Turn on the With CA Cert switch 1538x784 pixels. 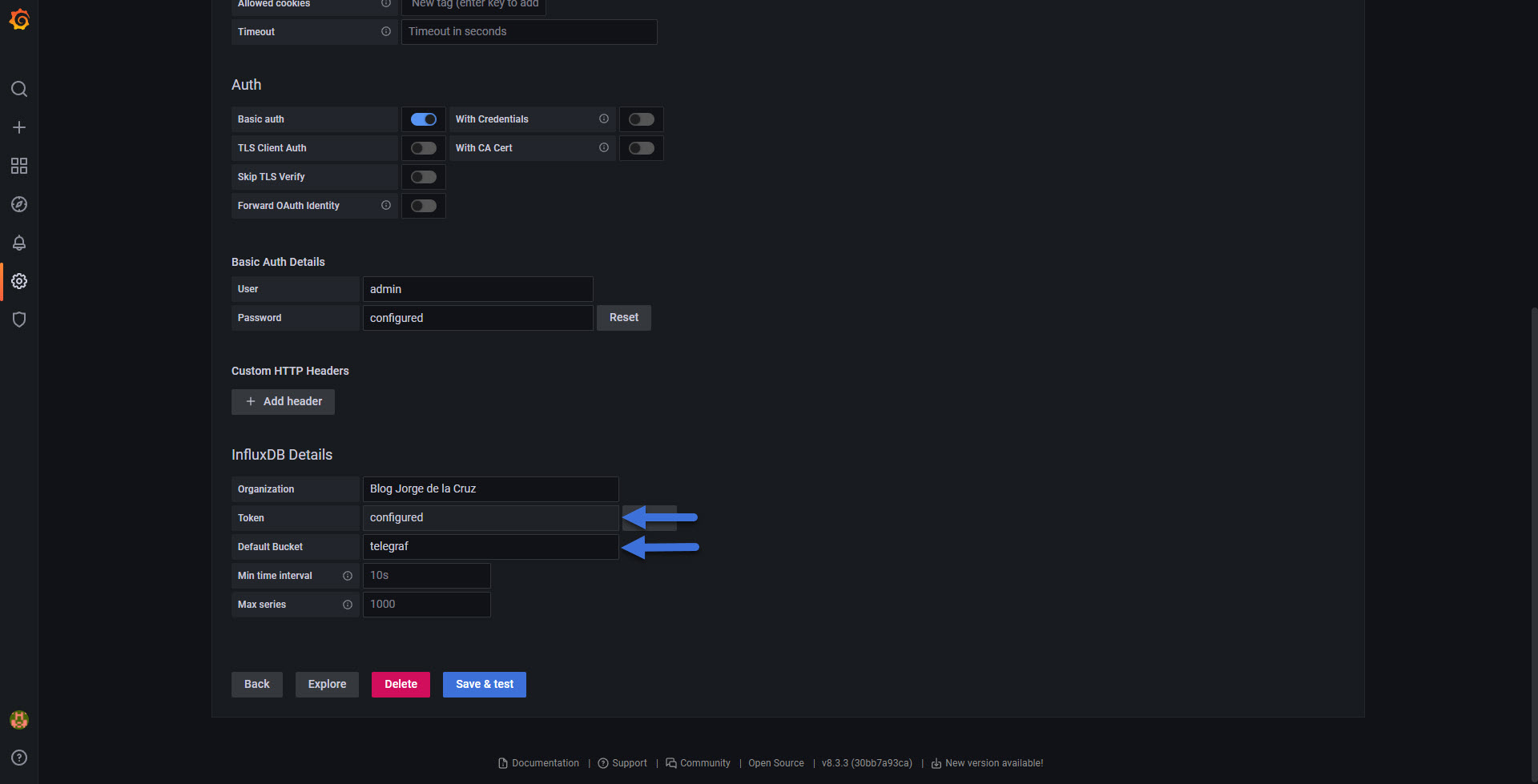pos(642,148)
